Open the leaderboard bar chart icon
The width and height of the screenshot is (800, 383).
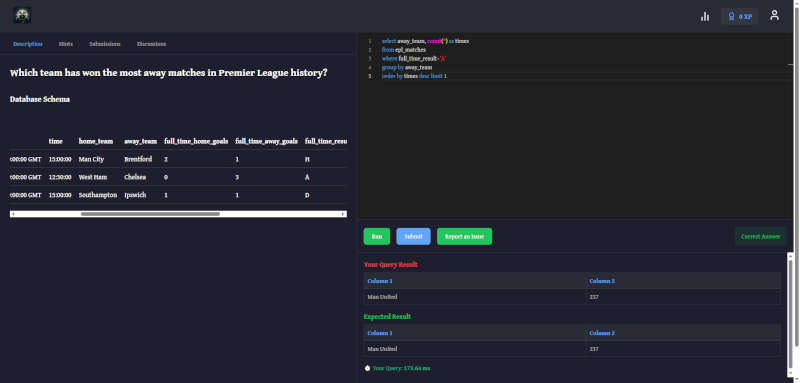tap(705, 16)
